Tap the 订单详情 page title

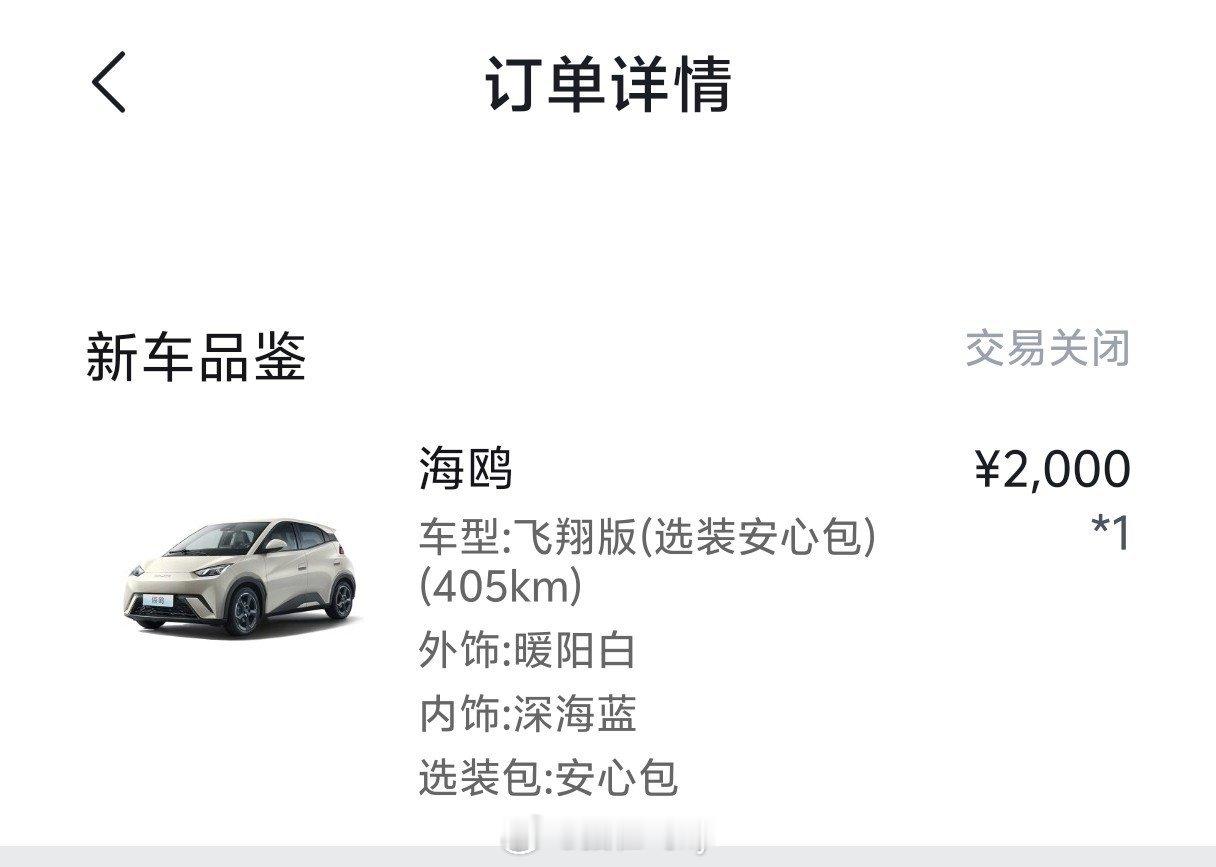[608, 84]
